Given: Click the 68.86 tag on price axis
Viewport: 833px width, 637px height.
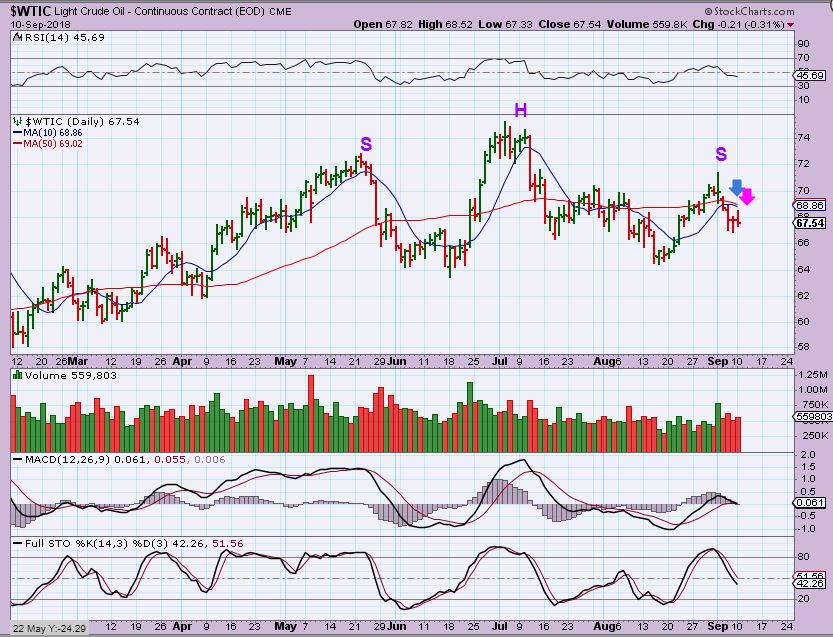Looking at the screenshot, I should tap(810, 205).
